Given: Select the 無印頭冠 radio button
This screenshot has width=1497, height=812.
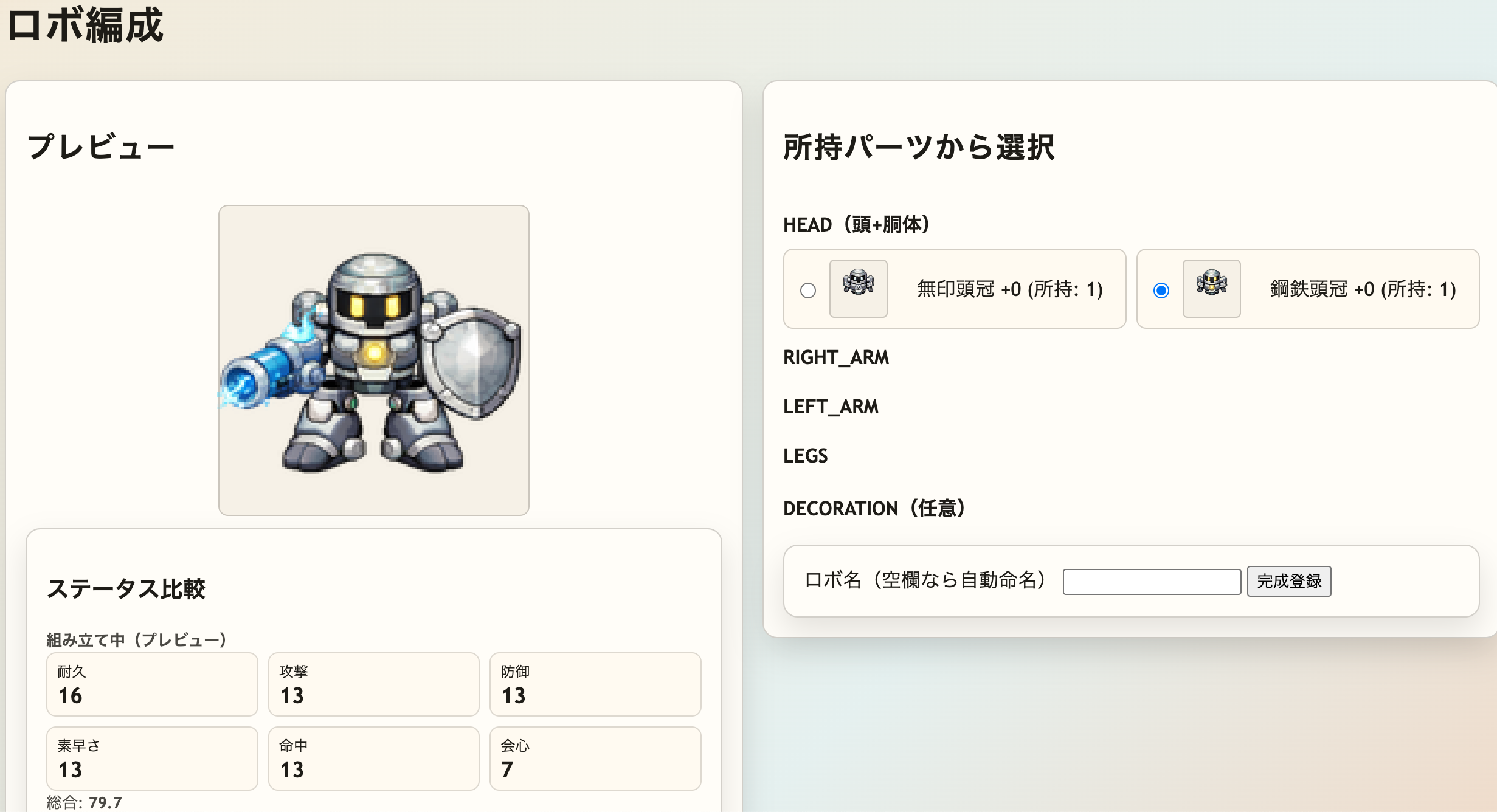Looking at the screenshot, I should pyautogui.click(x=807, y=291).
